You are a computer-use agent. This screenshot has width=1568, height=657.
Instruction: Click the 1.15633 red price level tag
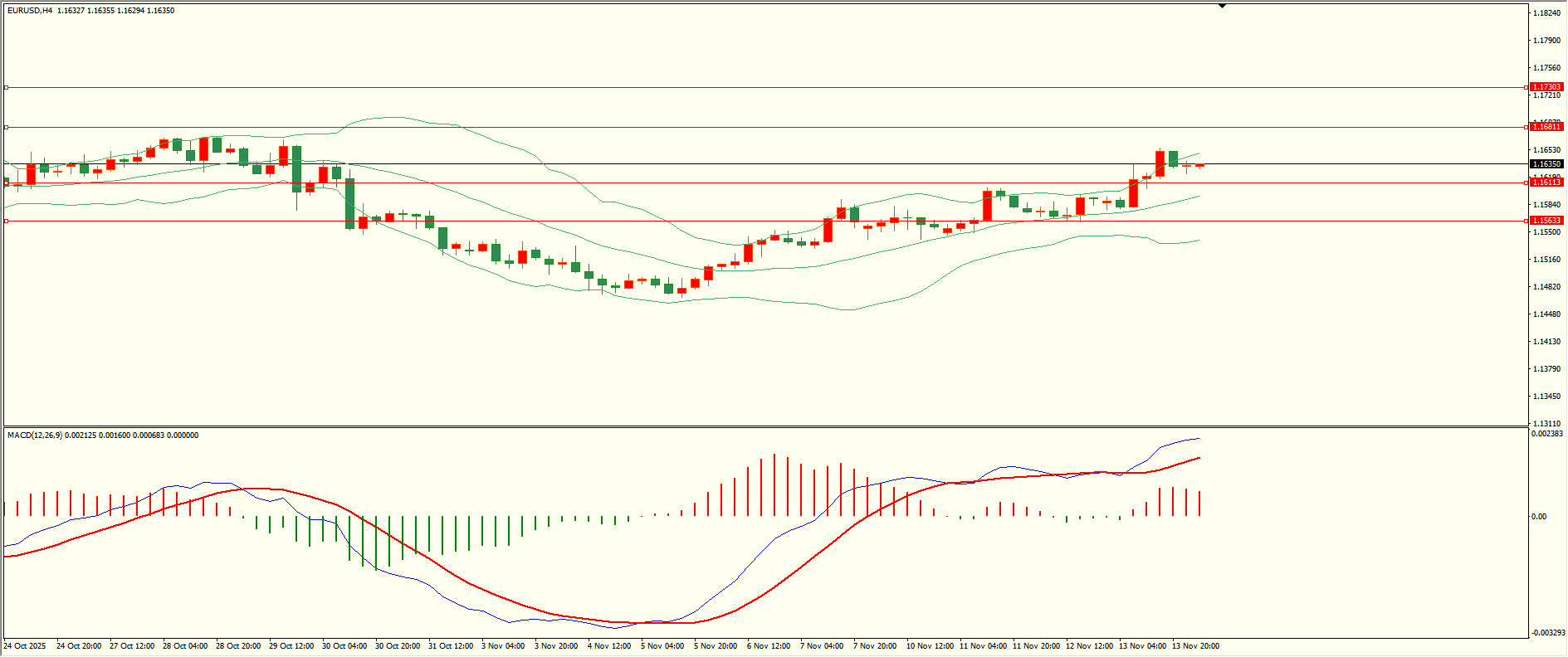coord(1546,221)
